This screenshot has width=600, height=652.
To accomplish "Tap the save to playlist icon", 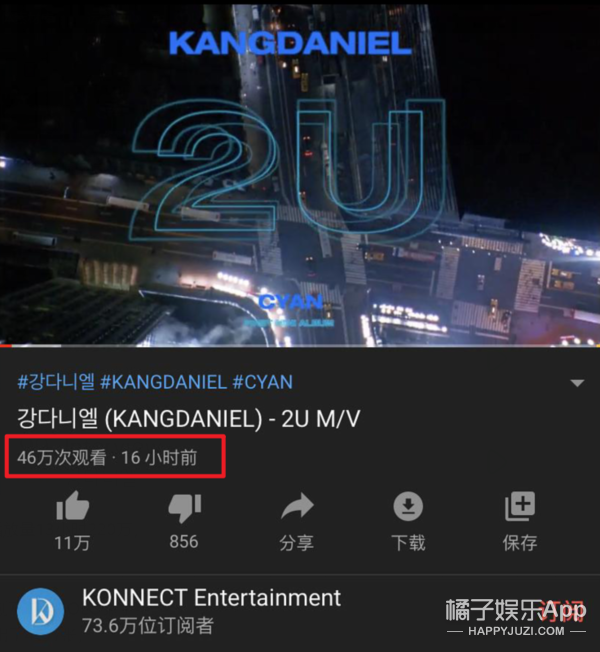I will (520, 506).
